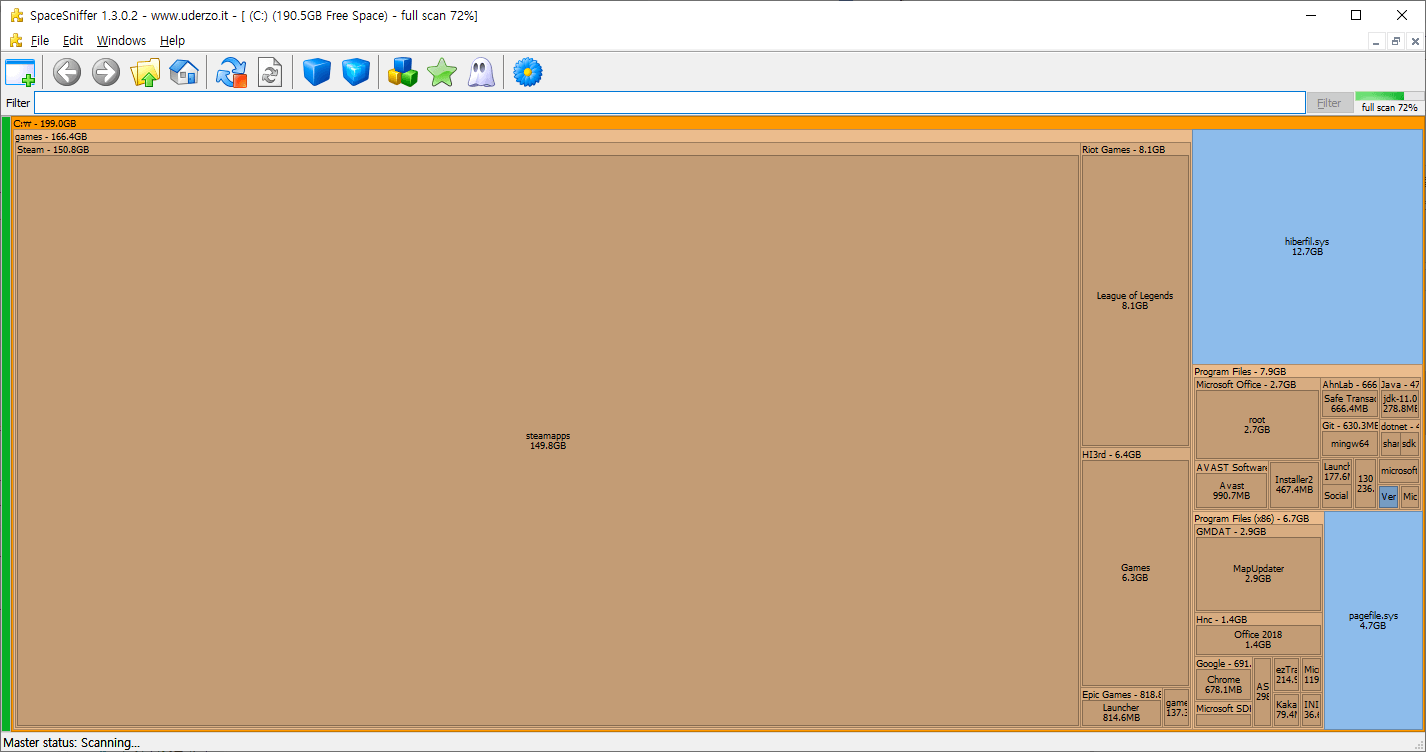Select the Avast 990.7MB block

pyautogui.click(x=1232, y=491)
